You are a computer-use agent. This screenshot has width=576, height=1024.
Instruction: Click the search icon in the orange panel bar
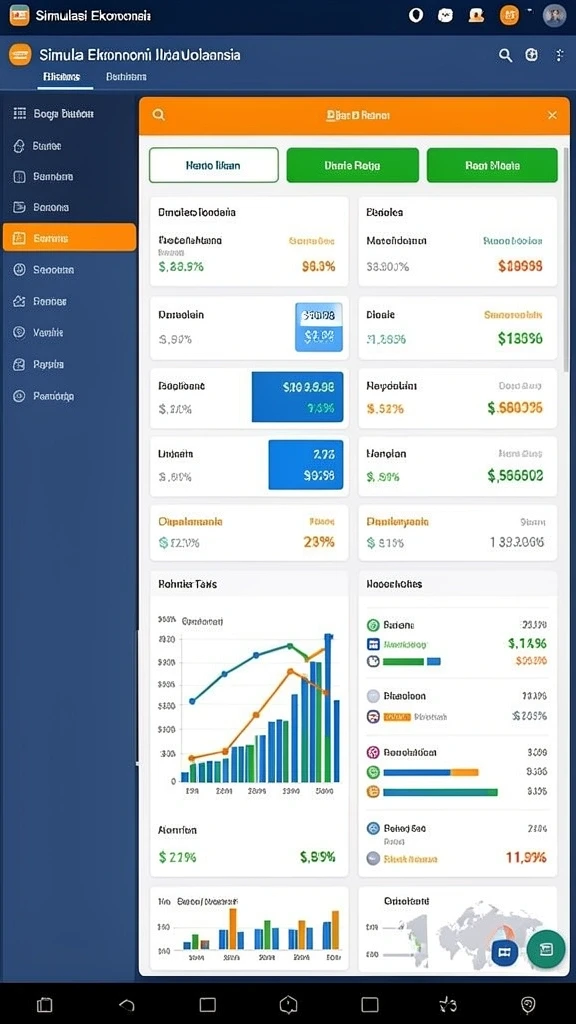[159, 115]
